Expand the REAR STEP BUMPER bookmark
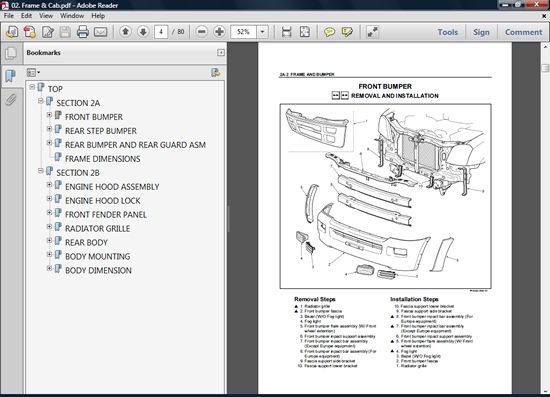 [49, 129]
